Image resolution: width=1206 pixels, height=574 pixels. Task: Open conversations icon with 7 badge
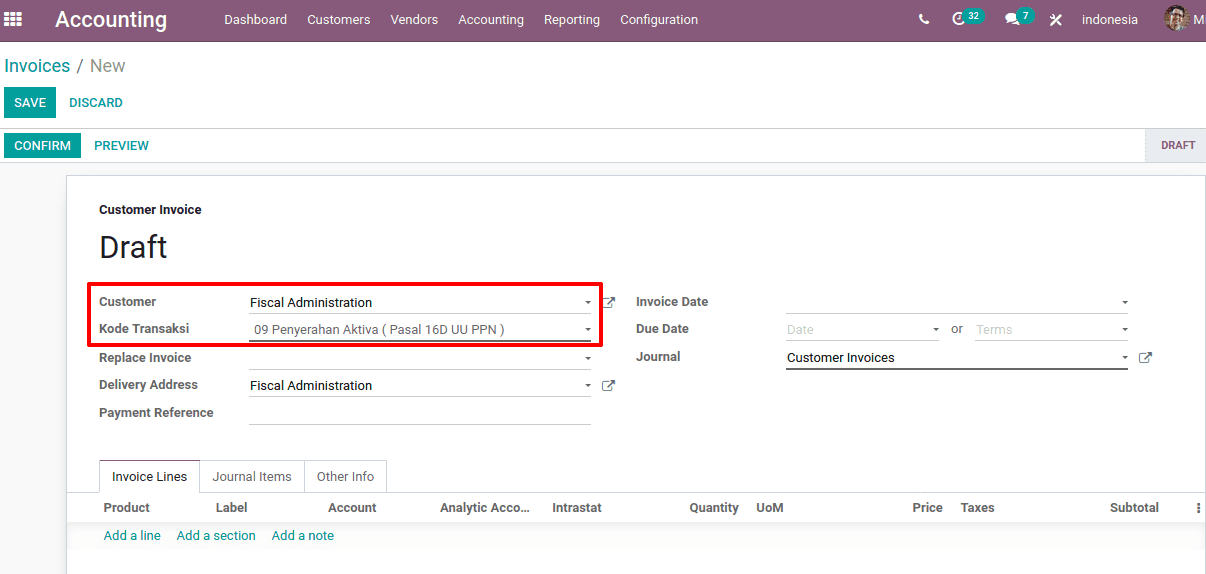1018,18
